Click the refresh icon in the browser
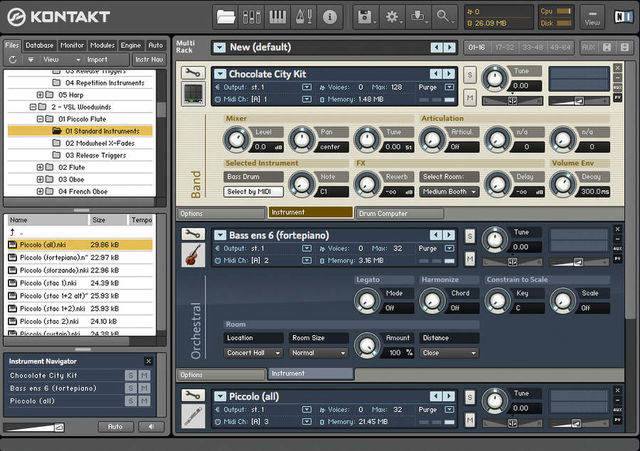The width and height of the screenshot is (640, 451). [x=13, y=60]
